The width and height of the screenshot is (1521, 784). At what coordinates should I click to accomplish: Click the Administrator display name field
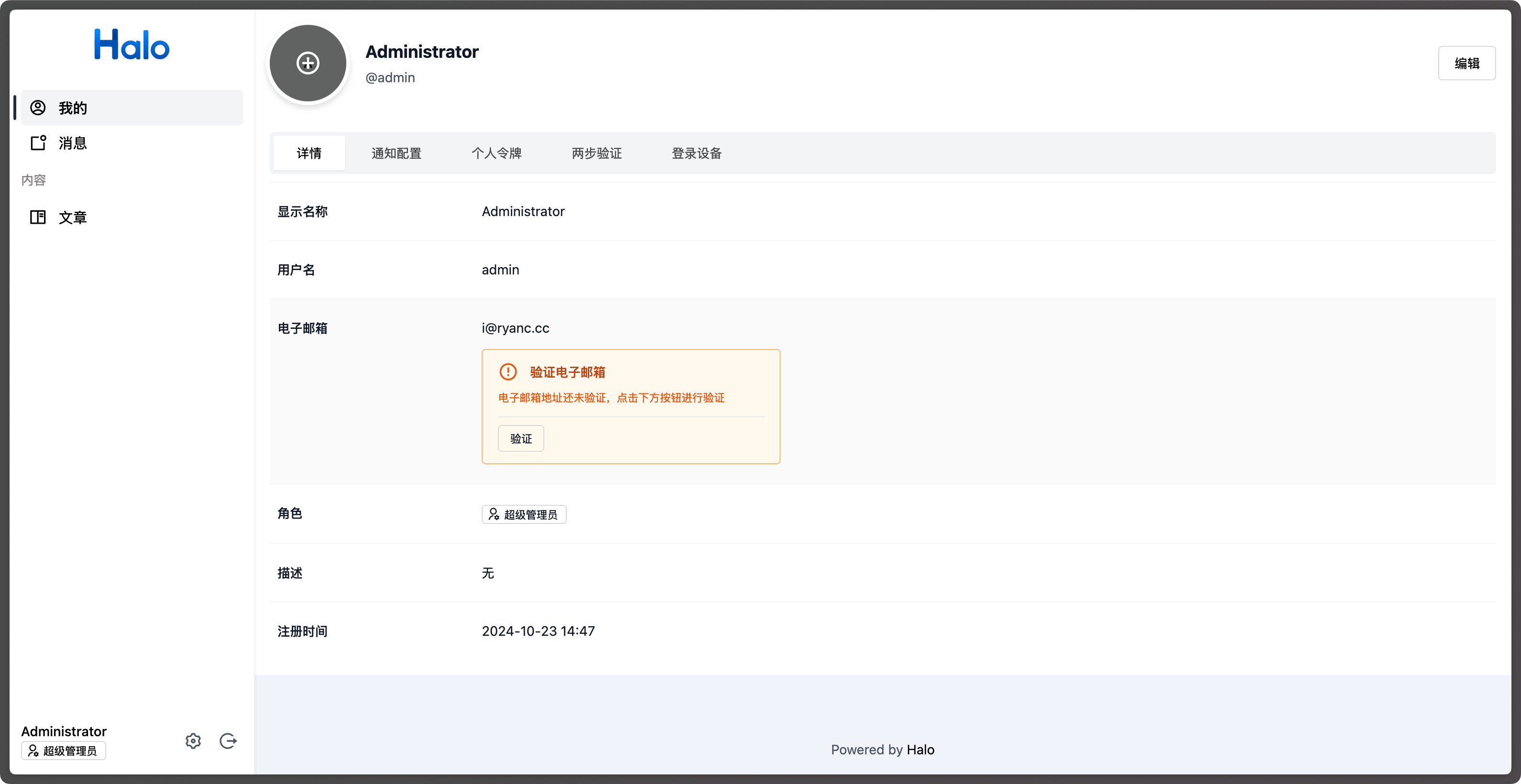523,211
